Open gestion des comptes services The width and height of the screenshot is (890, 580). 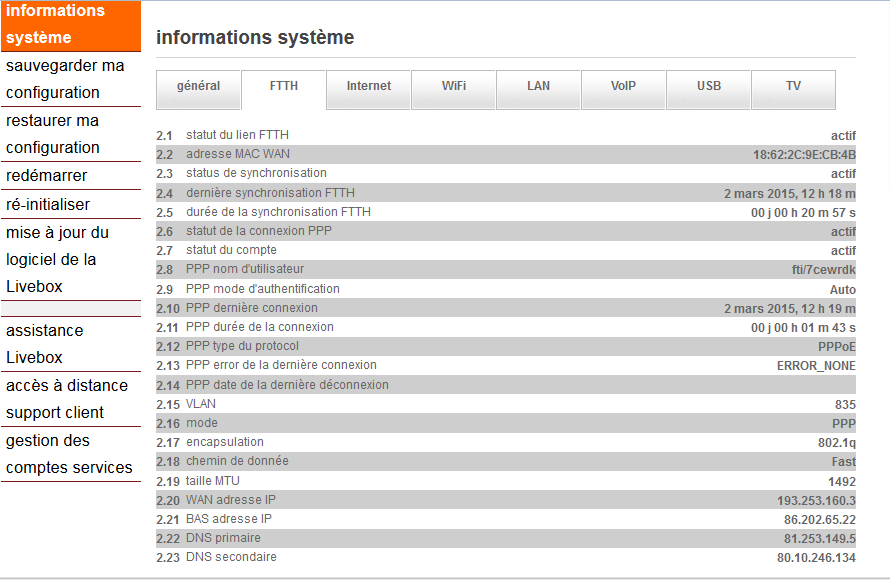click(69, 453)
